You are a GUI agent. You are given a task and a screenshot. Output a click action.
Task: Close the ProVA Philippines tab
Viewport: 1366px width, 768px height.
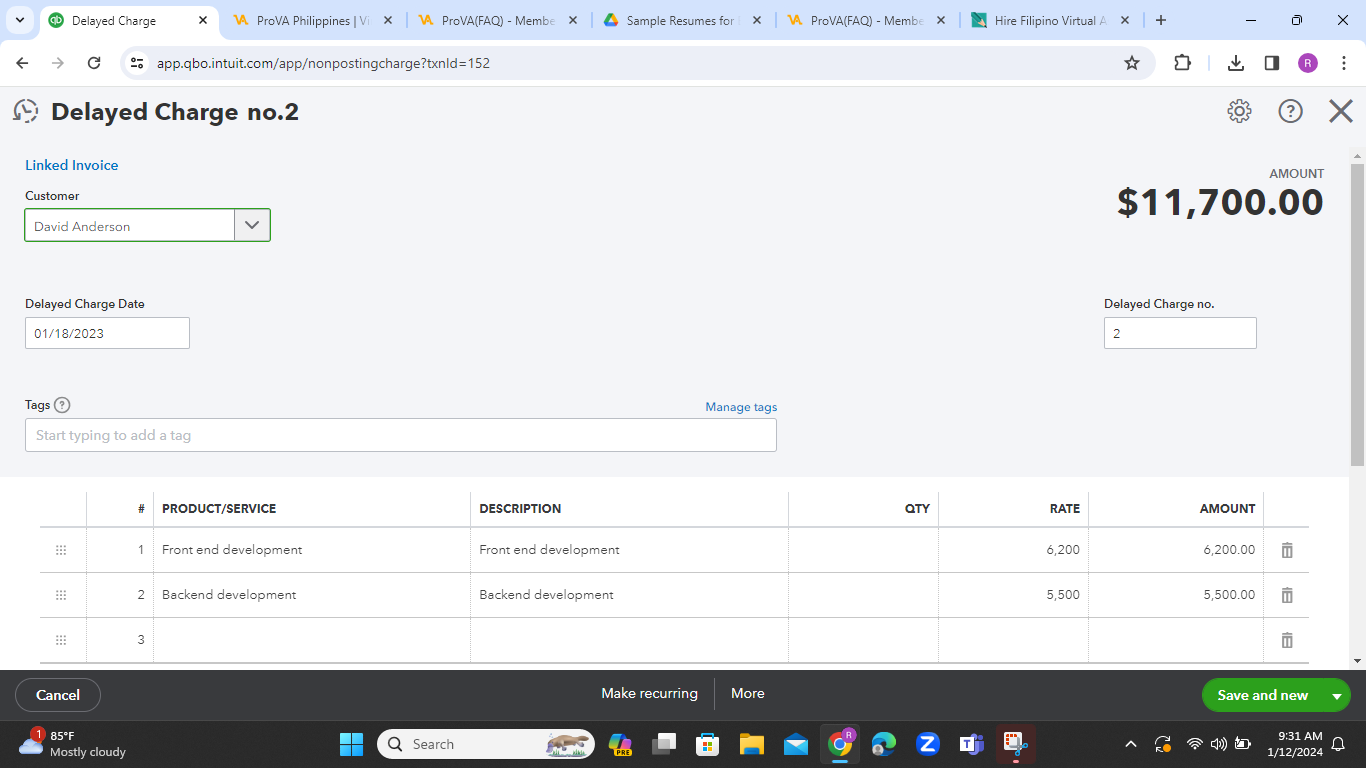pos(388,20)
